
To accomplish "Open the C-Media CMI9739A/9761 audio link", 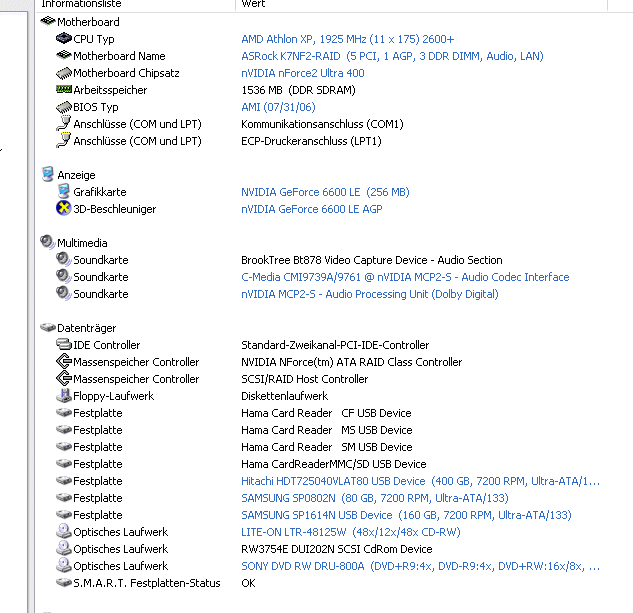I will [x=405, y=277].
